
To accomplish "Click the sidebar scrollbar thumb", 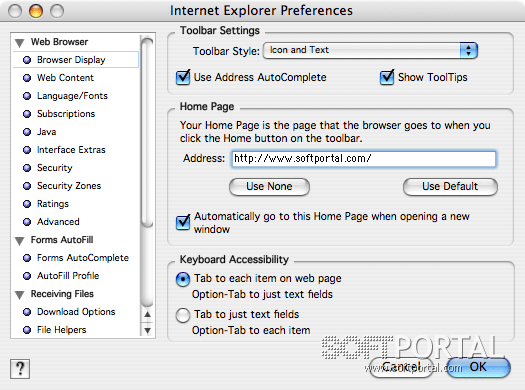I will tap(147, 132).
